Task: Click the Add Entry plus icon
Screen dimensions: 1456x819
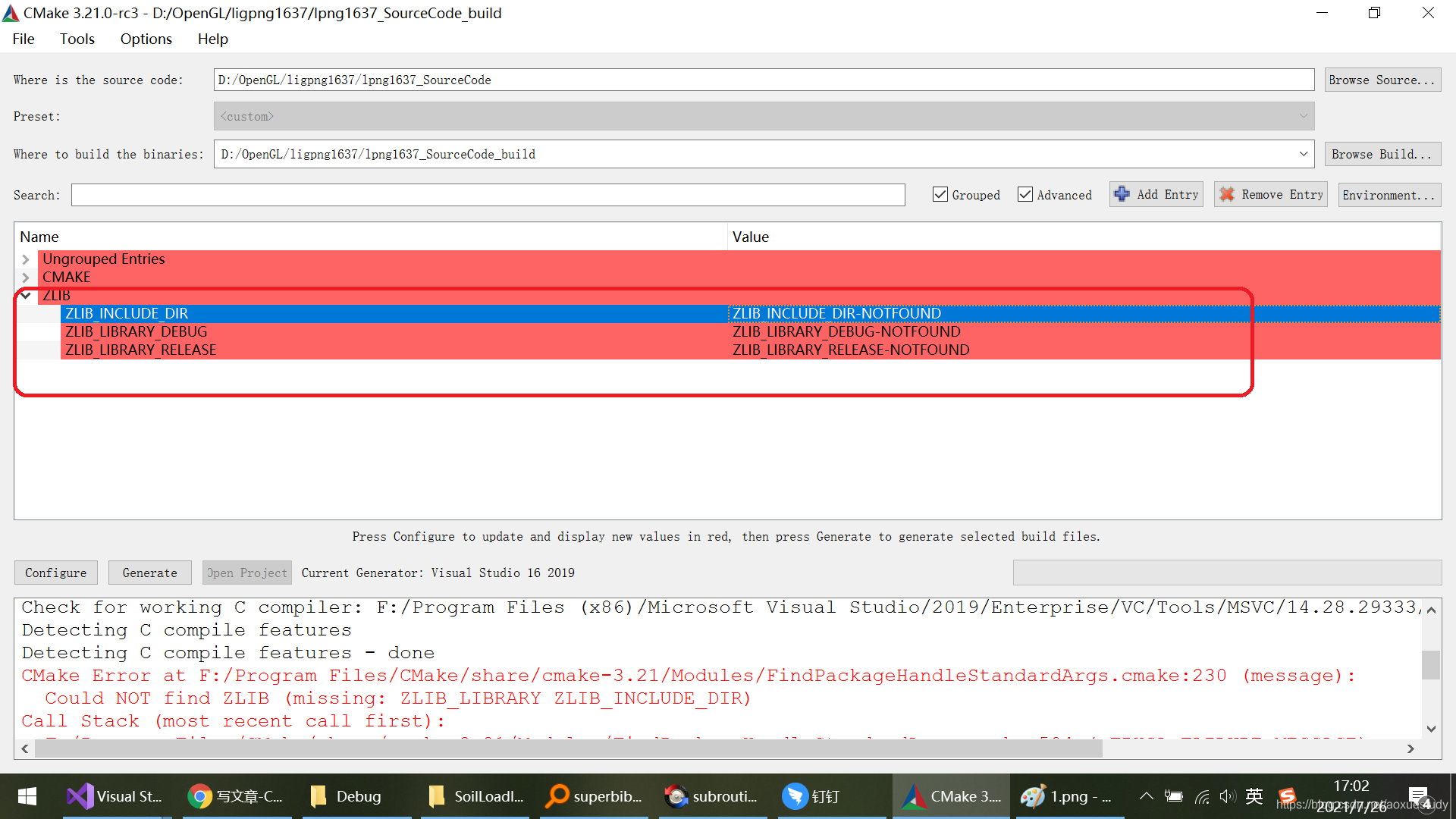Action: click(1122, 194)
